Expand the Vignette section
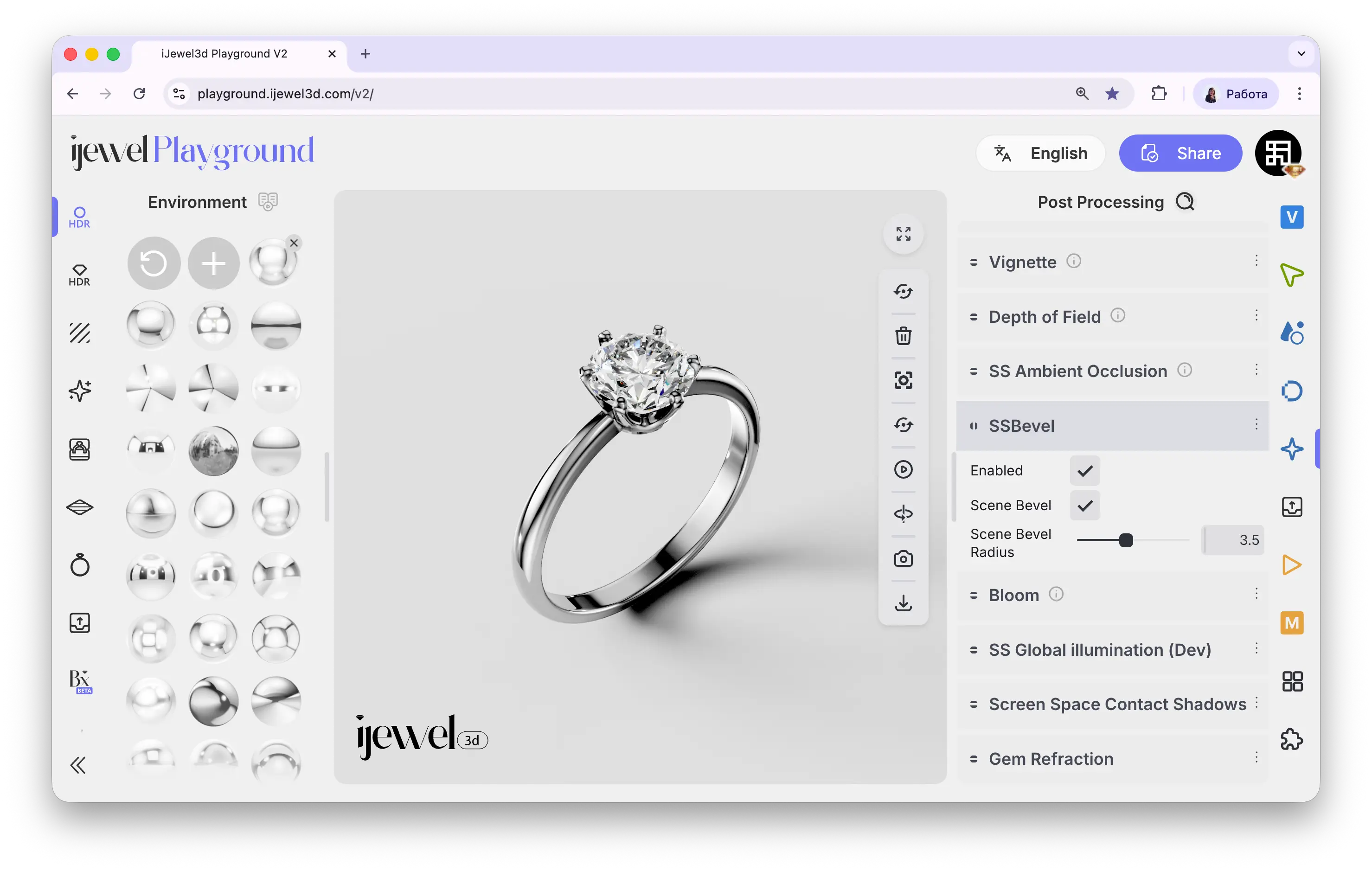Viewport: 1372px width, 871px height. click(x=1112, y=262)
